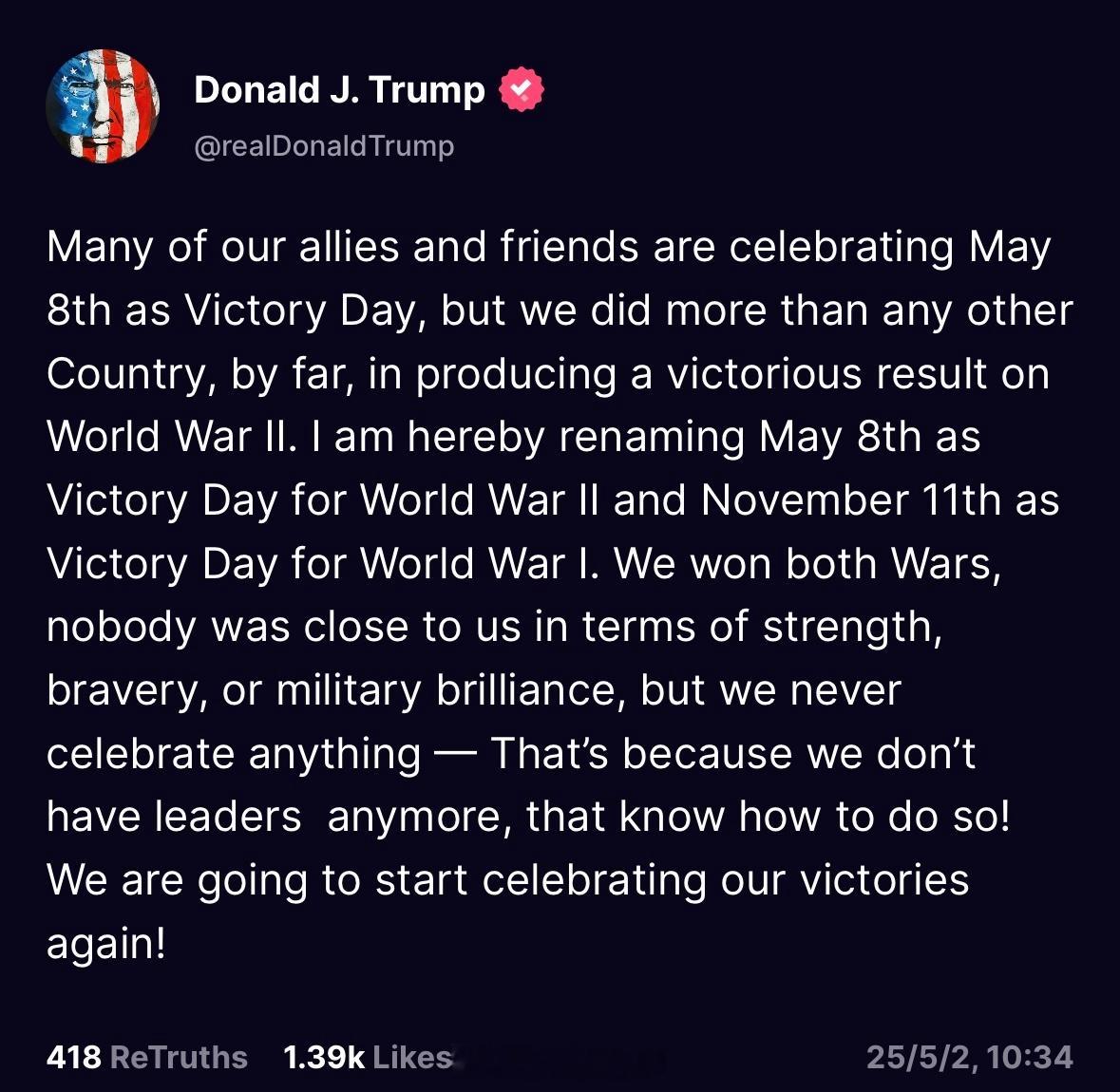Click the words "military brilliance"

click(x=446, y=690)
